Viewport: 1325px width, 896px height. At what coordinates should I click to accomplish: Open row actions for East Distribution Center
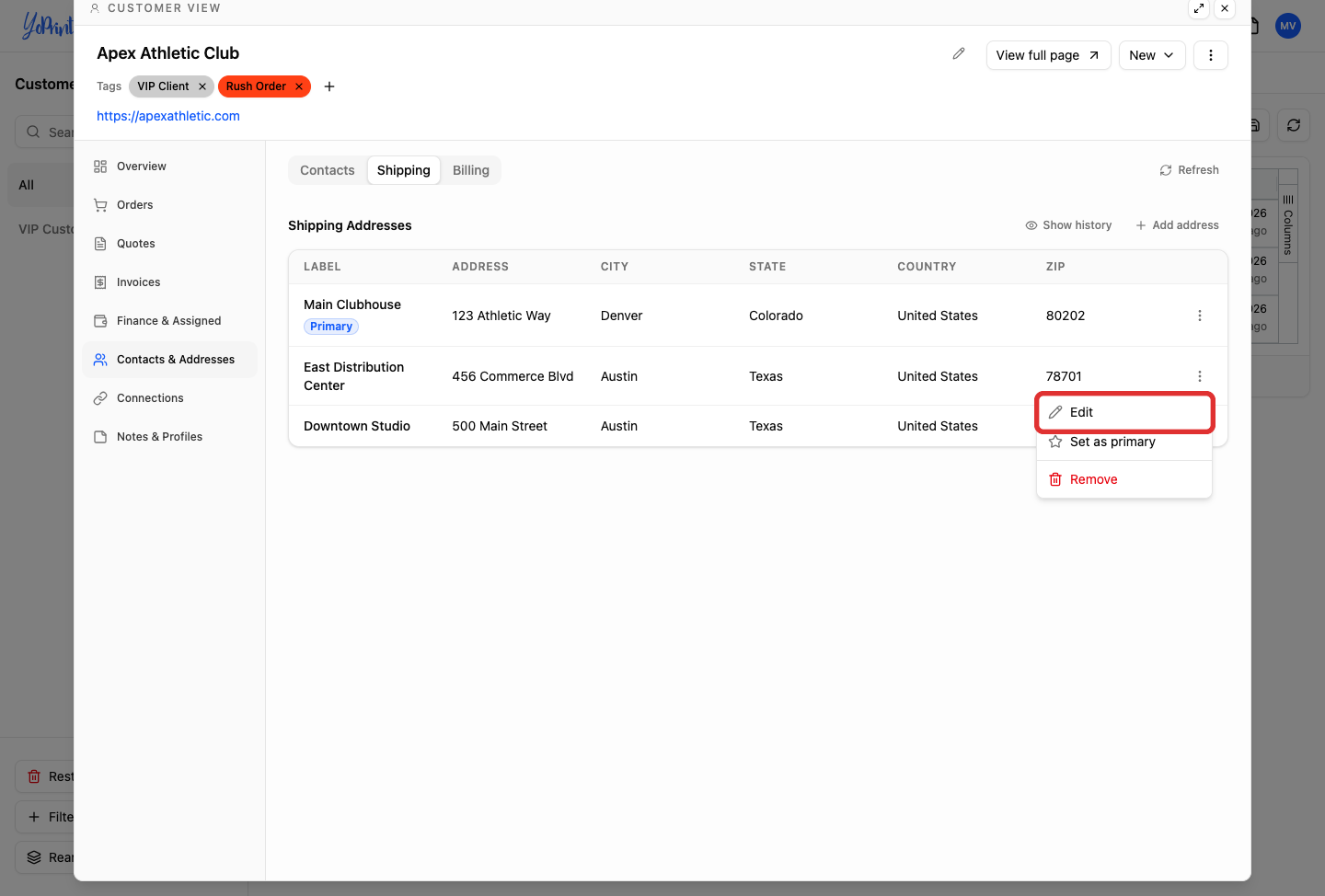[1200, 376]
